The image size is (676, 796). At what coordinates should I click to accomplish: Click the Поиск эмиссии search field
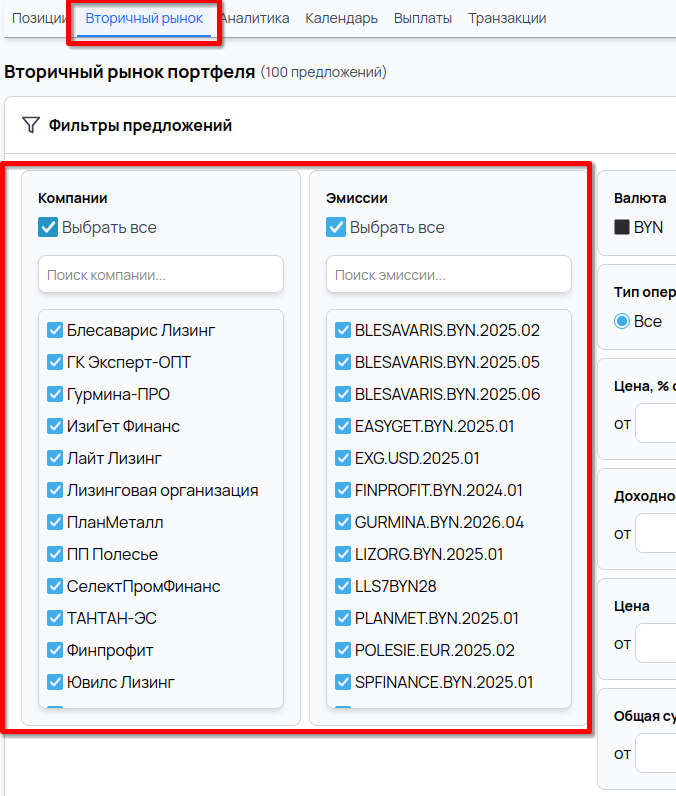(x=448, y=274)
